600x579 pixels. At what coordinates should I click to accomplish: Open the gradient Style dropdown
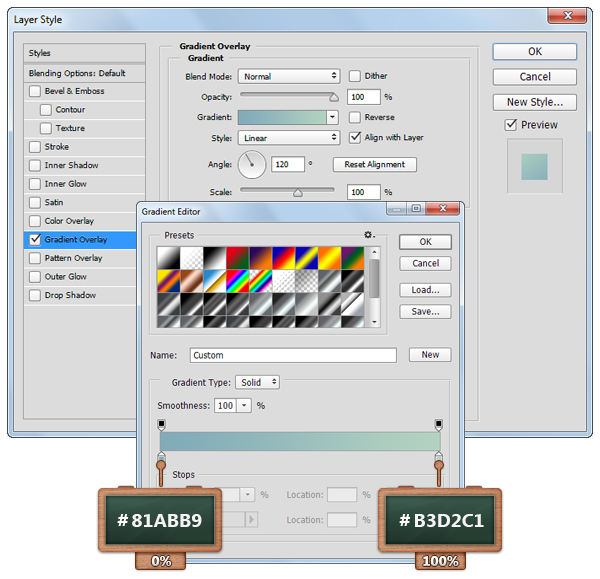coord(289,138)
